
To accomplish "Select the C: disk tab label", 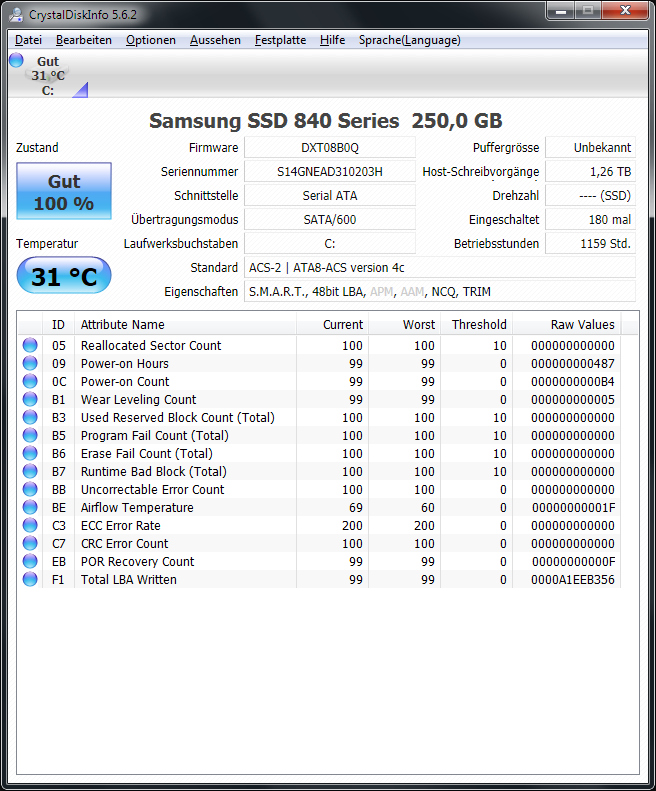I will coord(48,91).
